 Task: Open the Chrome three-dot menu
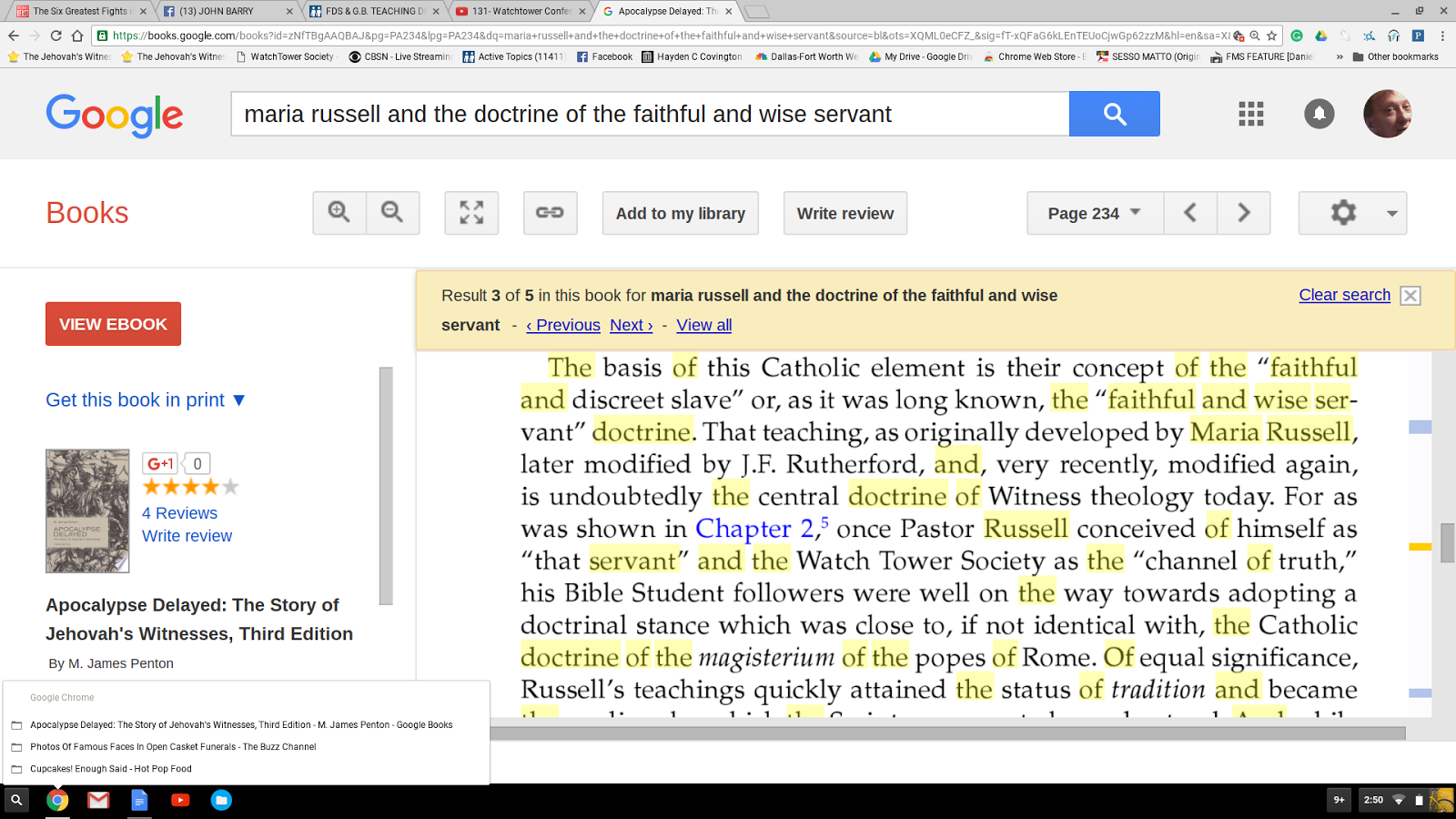coord(1442,35)
